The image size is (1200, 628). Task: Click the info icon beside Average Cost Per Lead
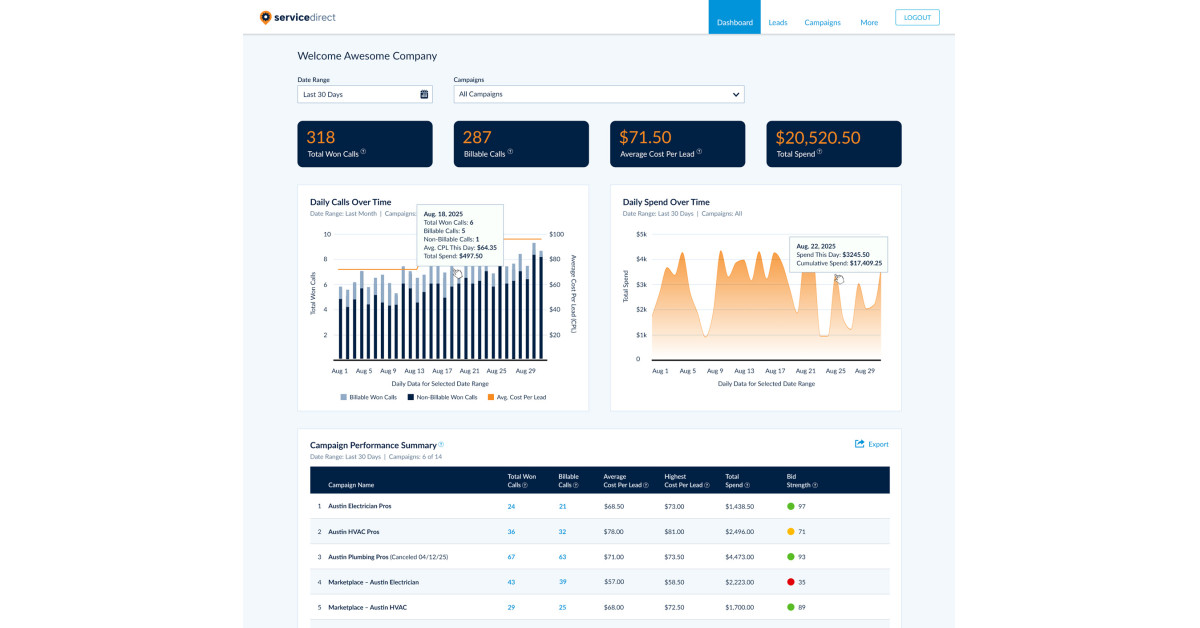point(701,153)
